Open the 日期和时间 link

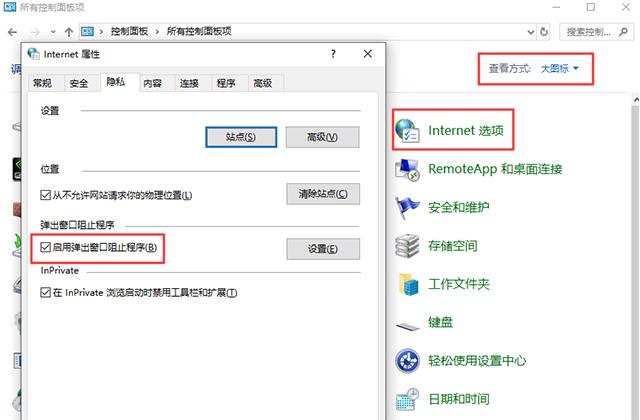pyautogui.click(x=459, y=399)
